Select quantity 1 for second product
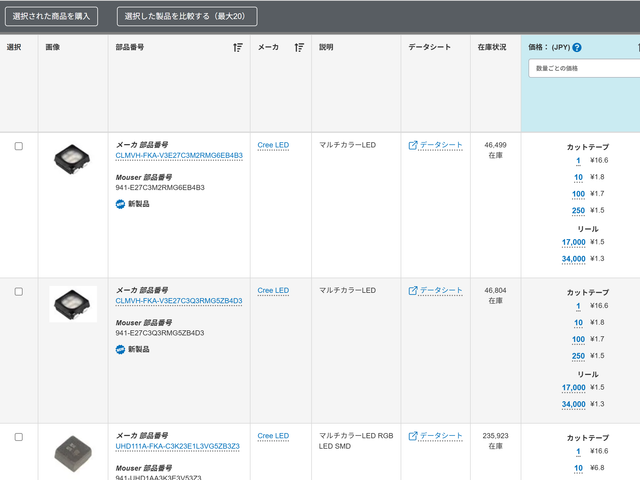 tap(578, 306)
